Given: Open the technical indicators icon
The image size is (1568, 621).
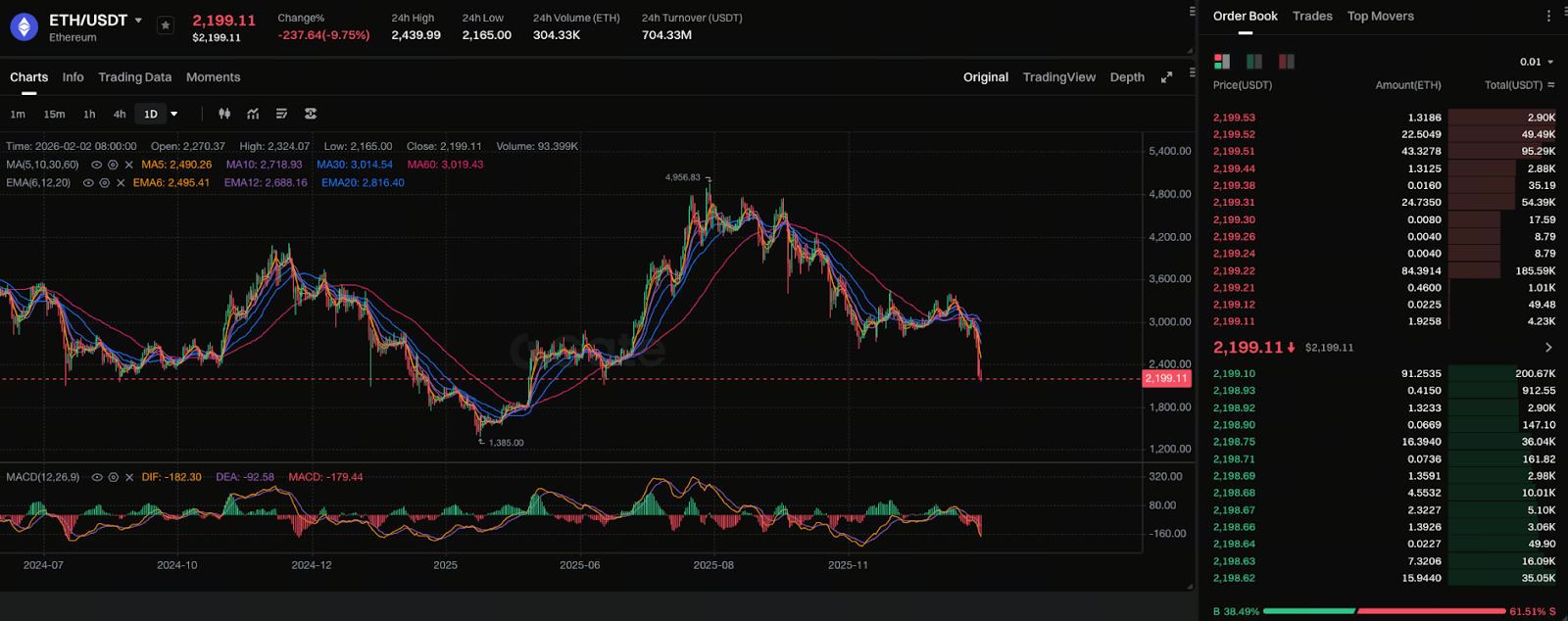Looking at the screenshot, I should (x=253, y=114).
